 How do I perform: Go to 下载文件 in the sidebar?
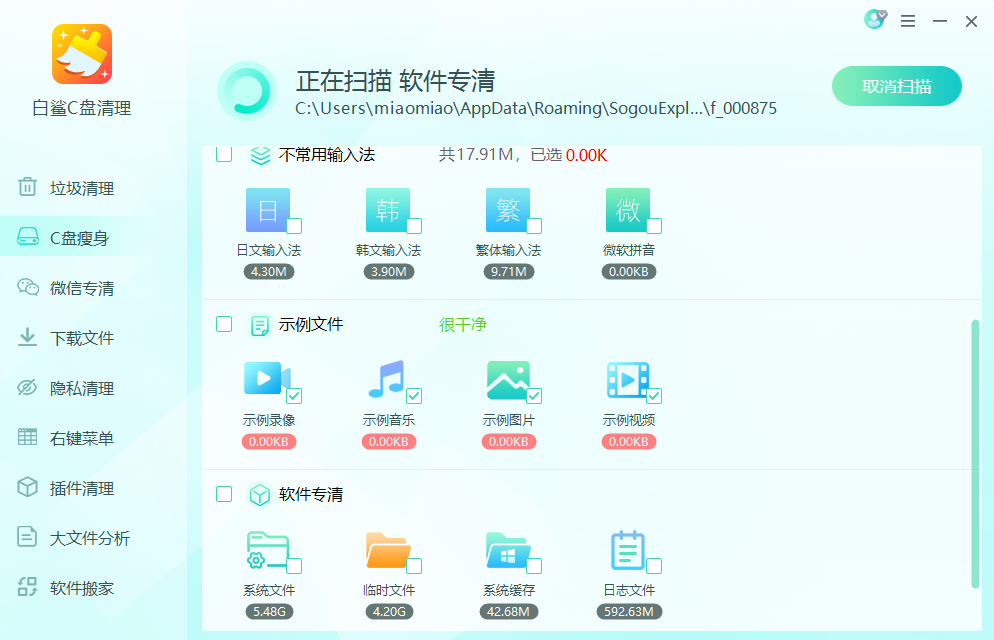67,338
